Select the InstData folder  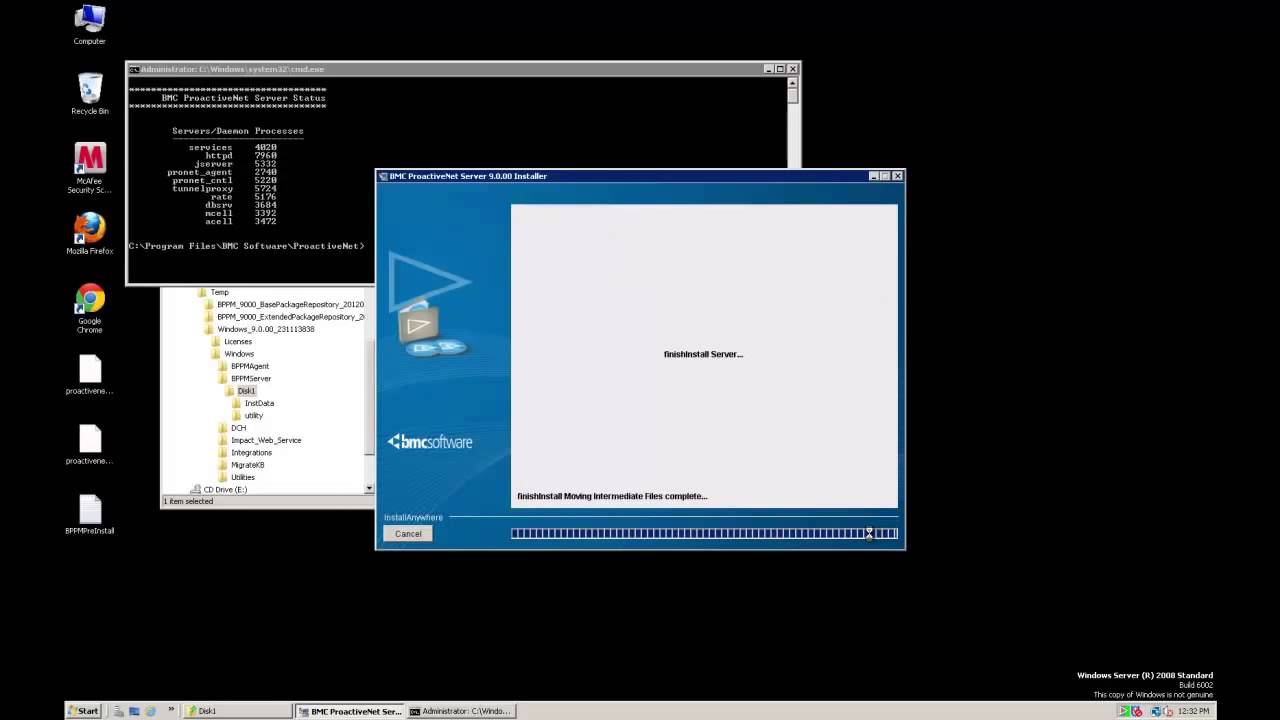(253, 403)
